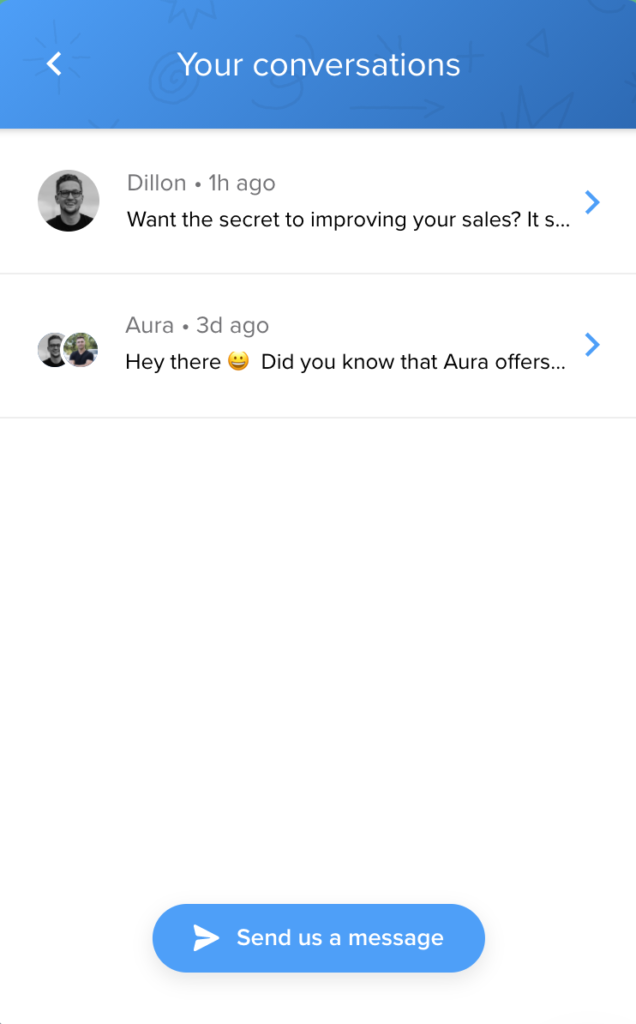The width and height of the screenshot is (636, 1024).
Task: Select the "Want the secret to improving" message preview
Action: click(x=348, y=220)
